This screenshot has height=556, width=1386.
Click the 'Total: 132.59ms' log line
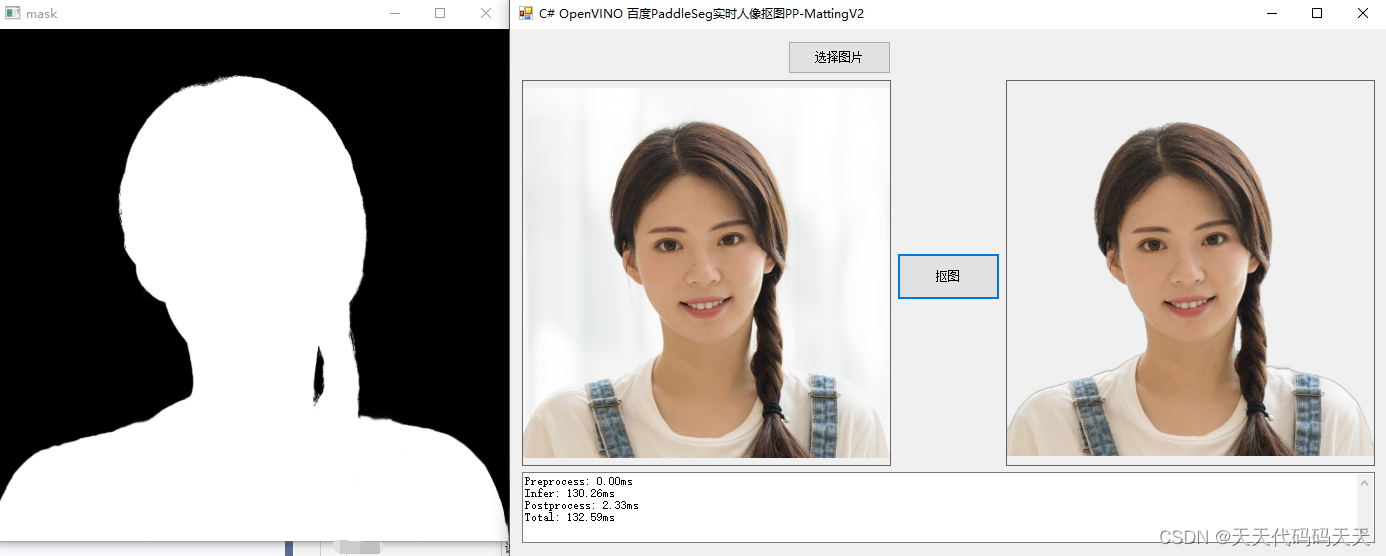point(570,518)
